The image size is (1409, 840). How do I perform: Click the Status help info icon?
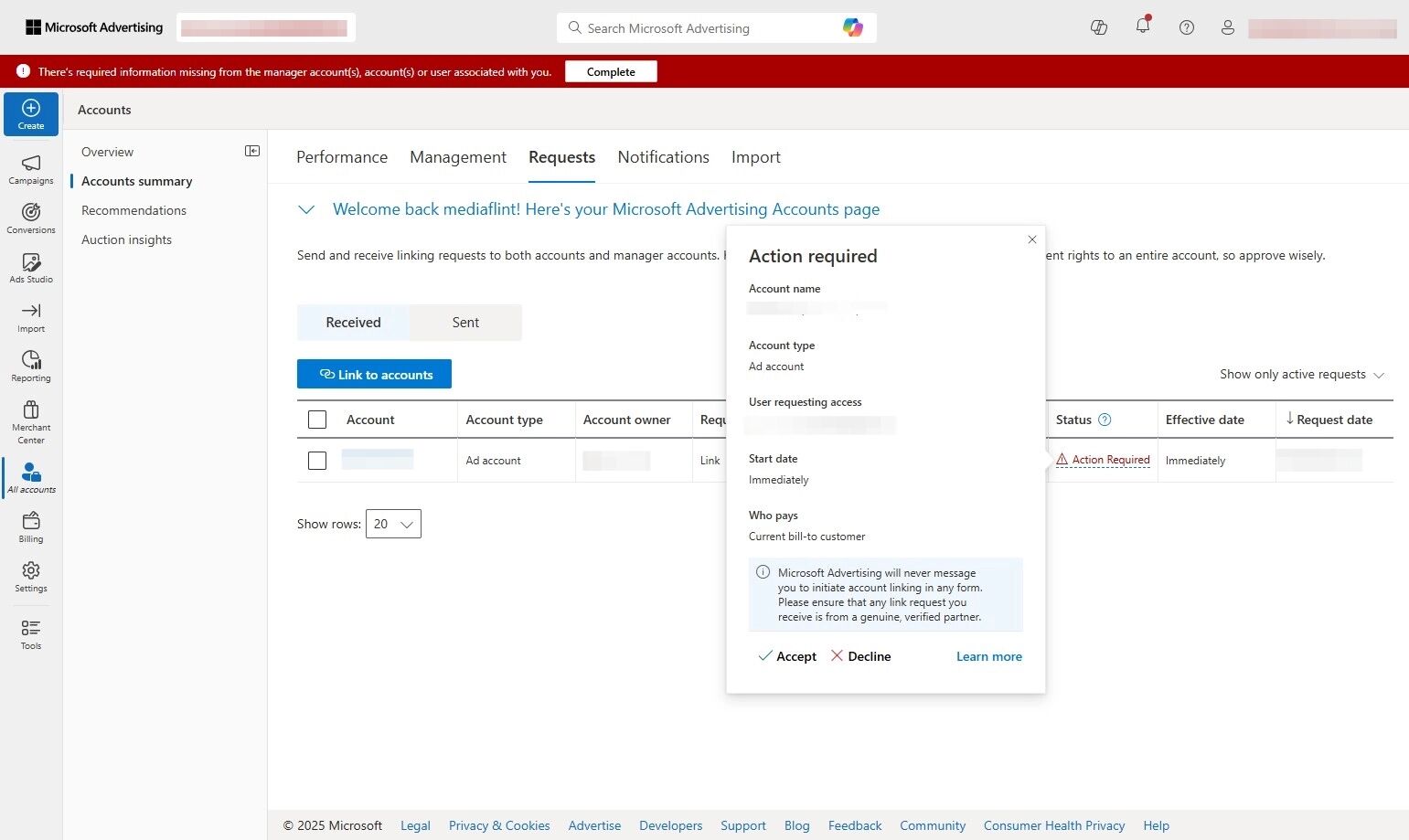[x=1105, y=420]
